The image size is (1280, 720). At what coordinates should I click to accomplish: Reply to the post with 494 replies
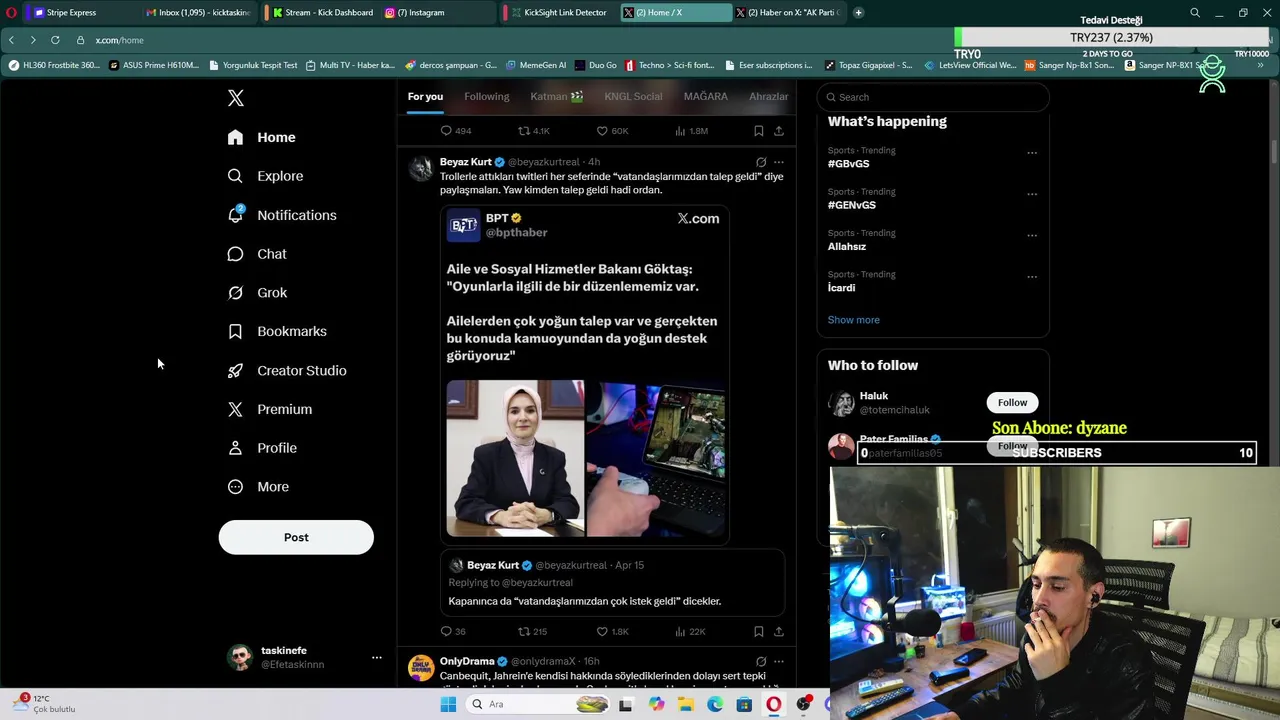[x=455, y=131]
